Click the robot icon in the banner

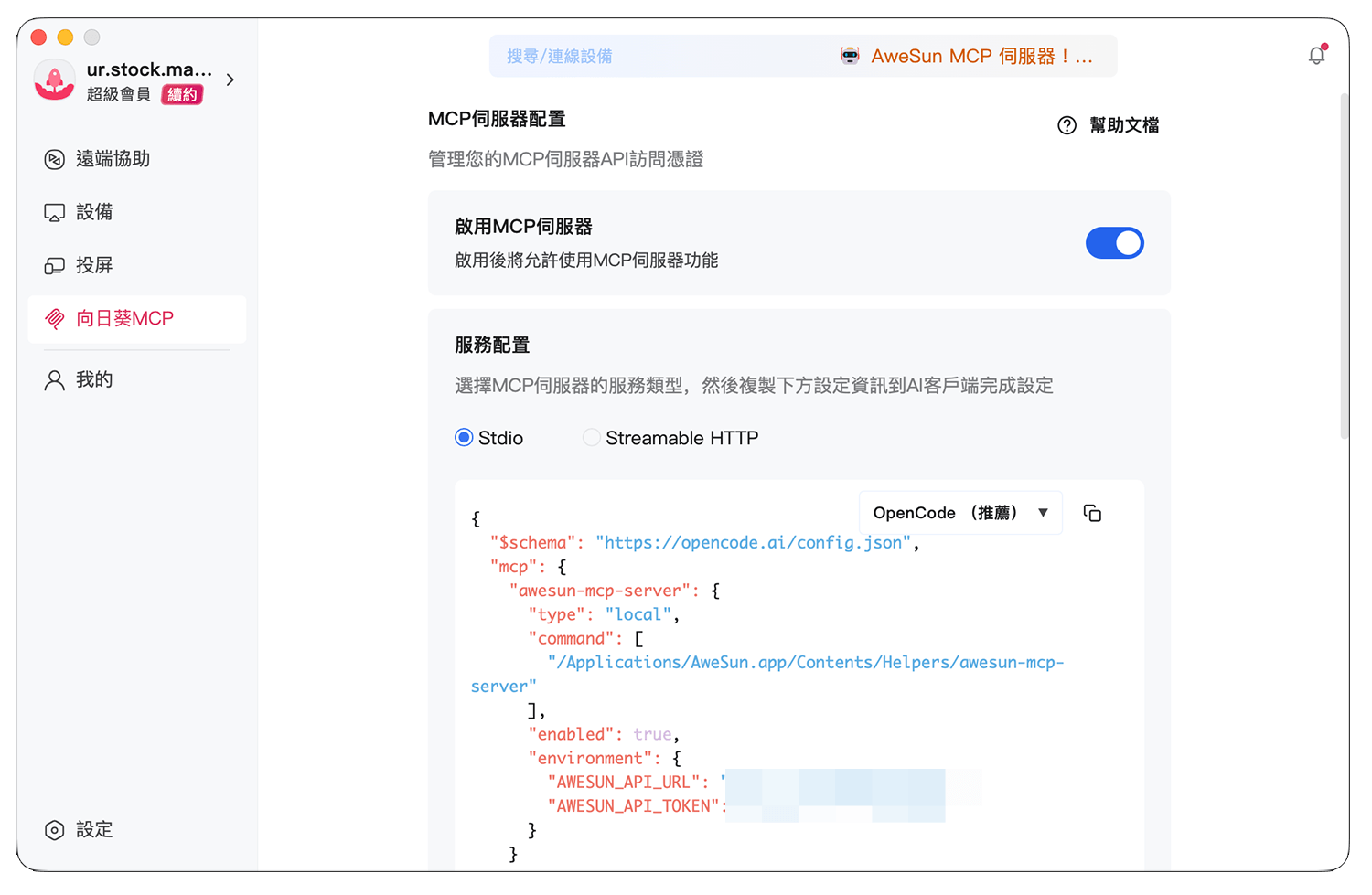pyautogui.click(x=850, y=56)
